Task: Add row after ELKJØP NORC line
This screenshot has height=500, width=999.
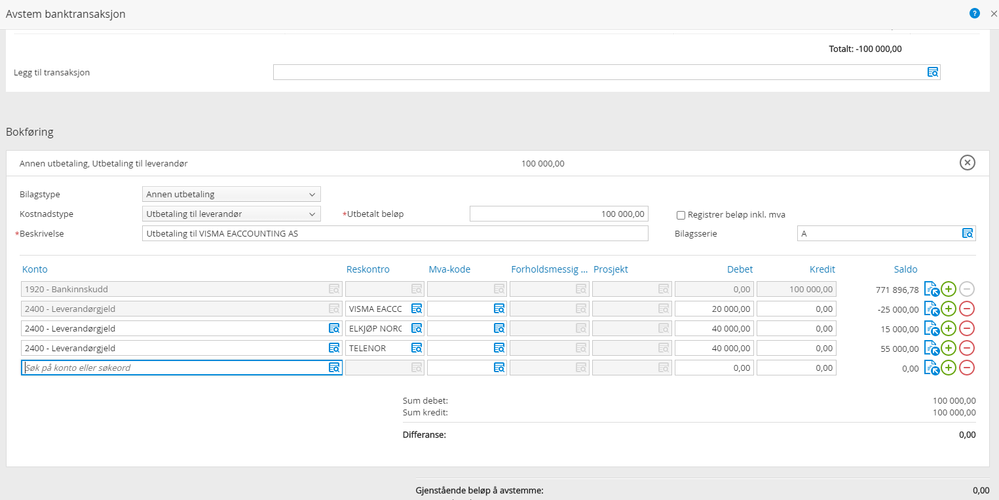Action: pyautogui.click(x=949, y=329)
